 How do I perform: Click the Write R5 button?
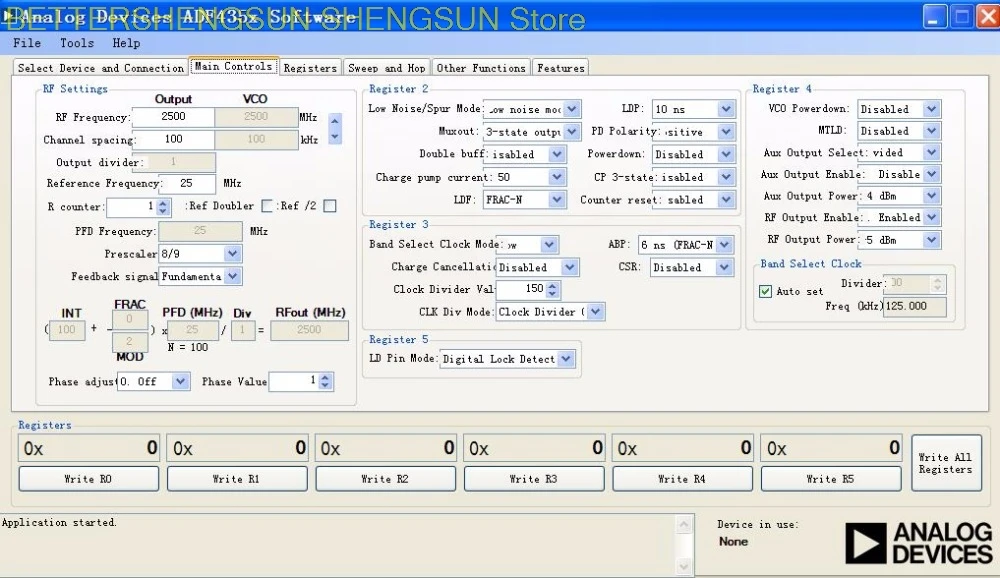click(831, 479)
